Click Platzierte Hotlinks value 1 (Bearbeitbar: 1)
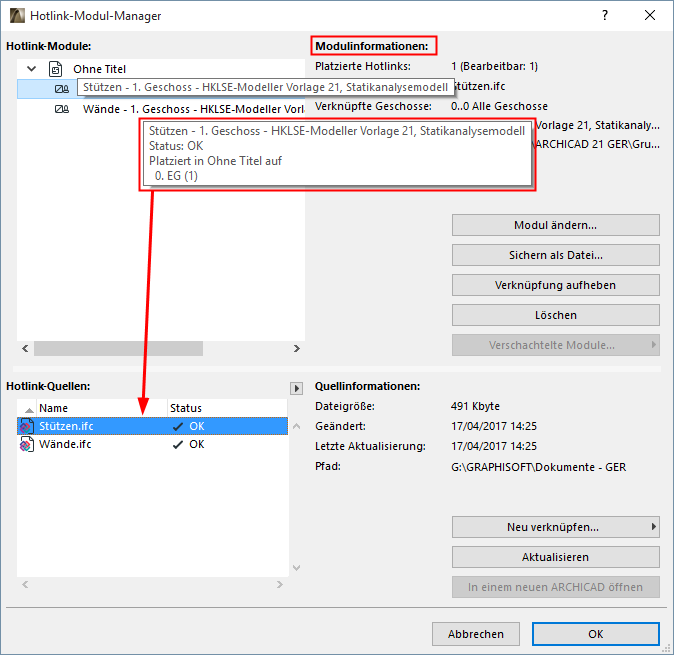674x655 pixels. [494, 66]
